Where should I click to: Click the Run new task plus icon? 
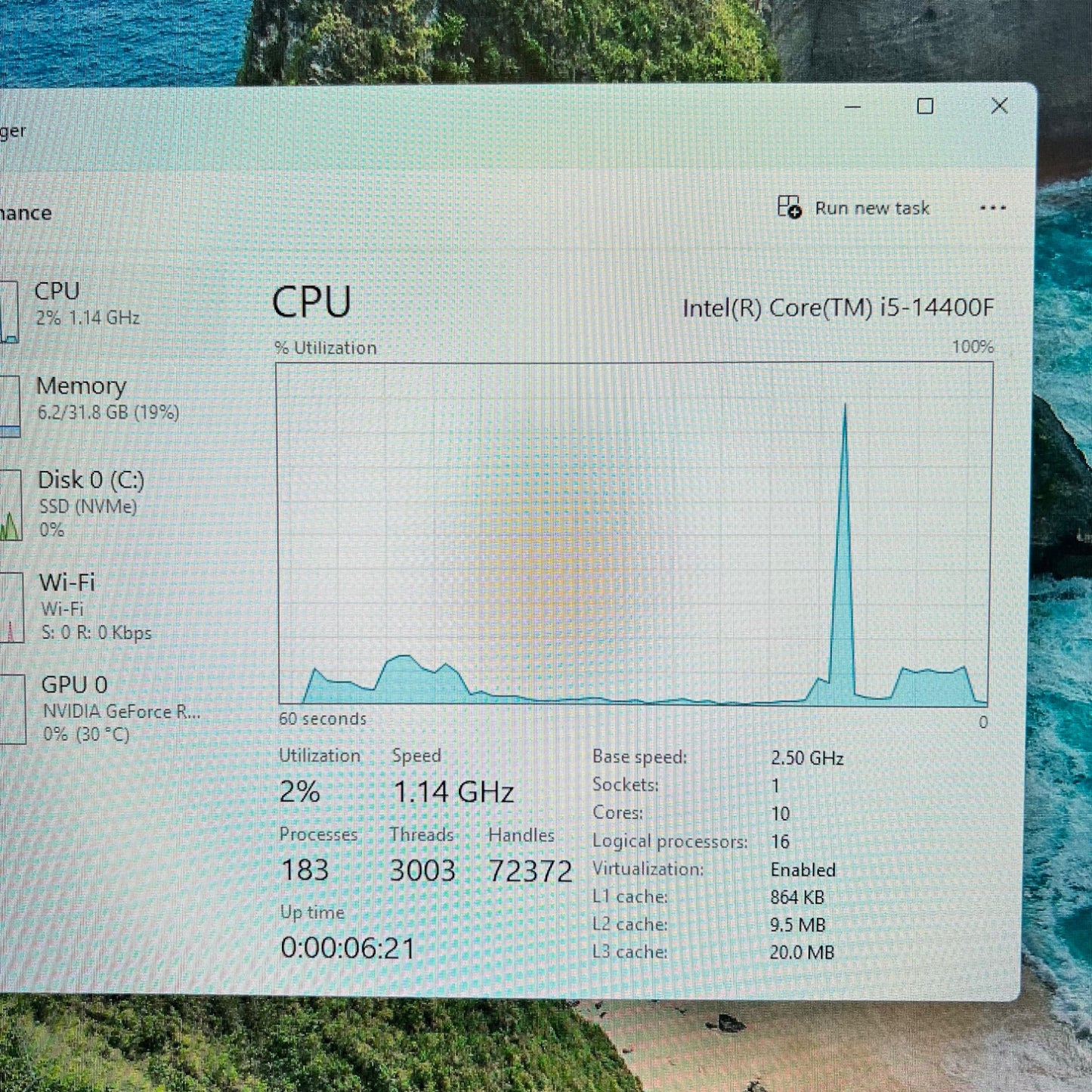[788, 208]
